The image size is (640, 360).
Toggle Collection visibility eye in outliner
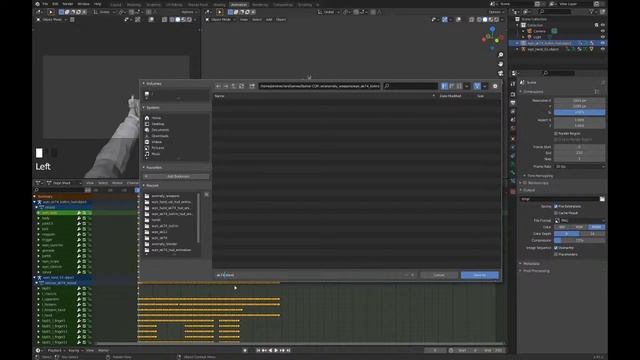pos(602,25)
